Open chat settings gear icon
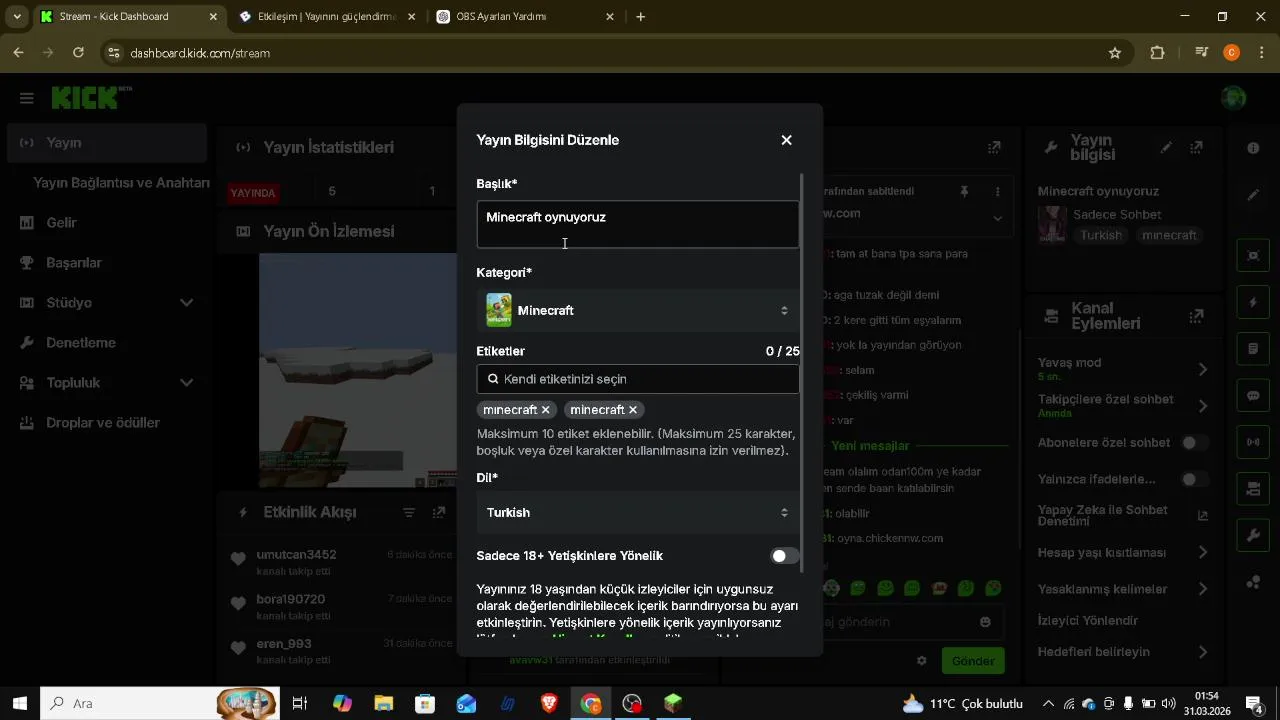Viewport: 1280px width, 720px height. click(x=922, y=661)
